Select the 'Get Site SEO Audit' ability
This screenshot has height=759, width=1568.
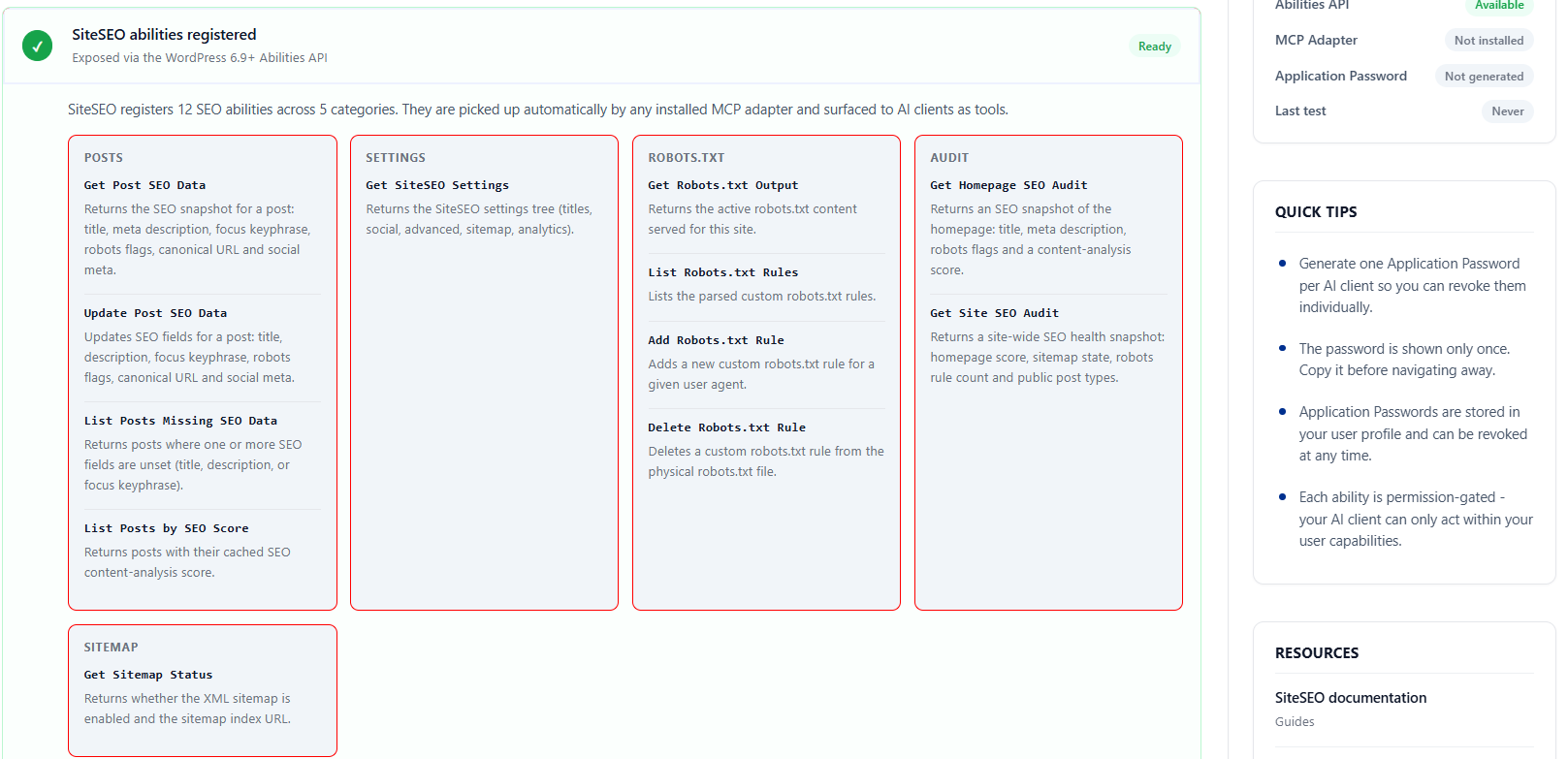[995, 313]
